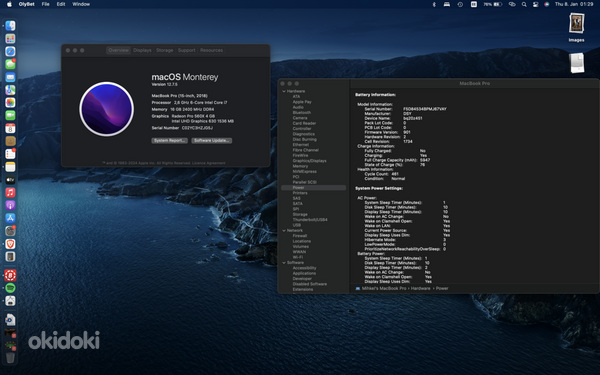The image size is (600, 375).
Task: Open the OlyBet application menu
Action: coord(26,4)
